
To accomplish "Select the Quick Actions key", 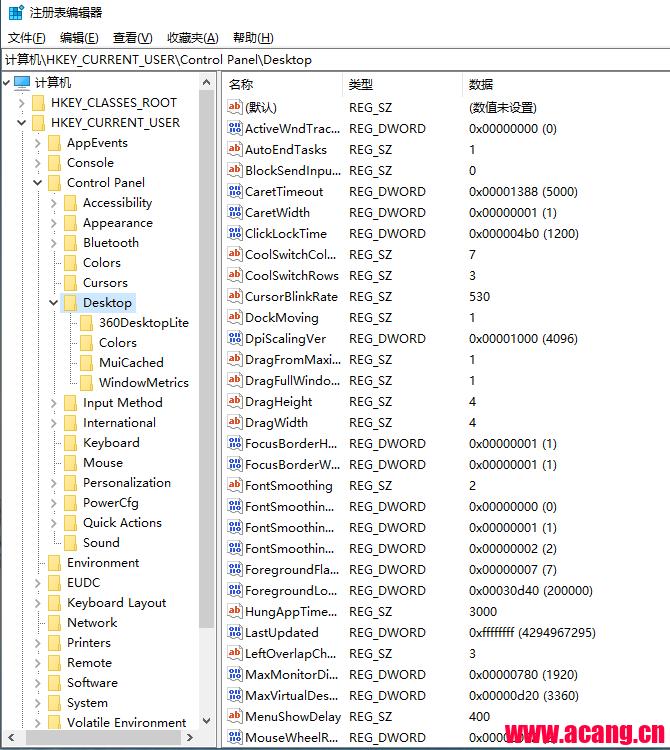I will [122, 523].
